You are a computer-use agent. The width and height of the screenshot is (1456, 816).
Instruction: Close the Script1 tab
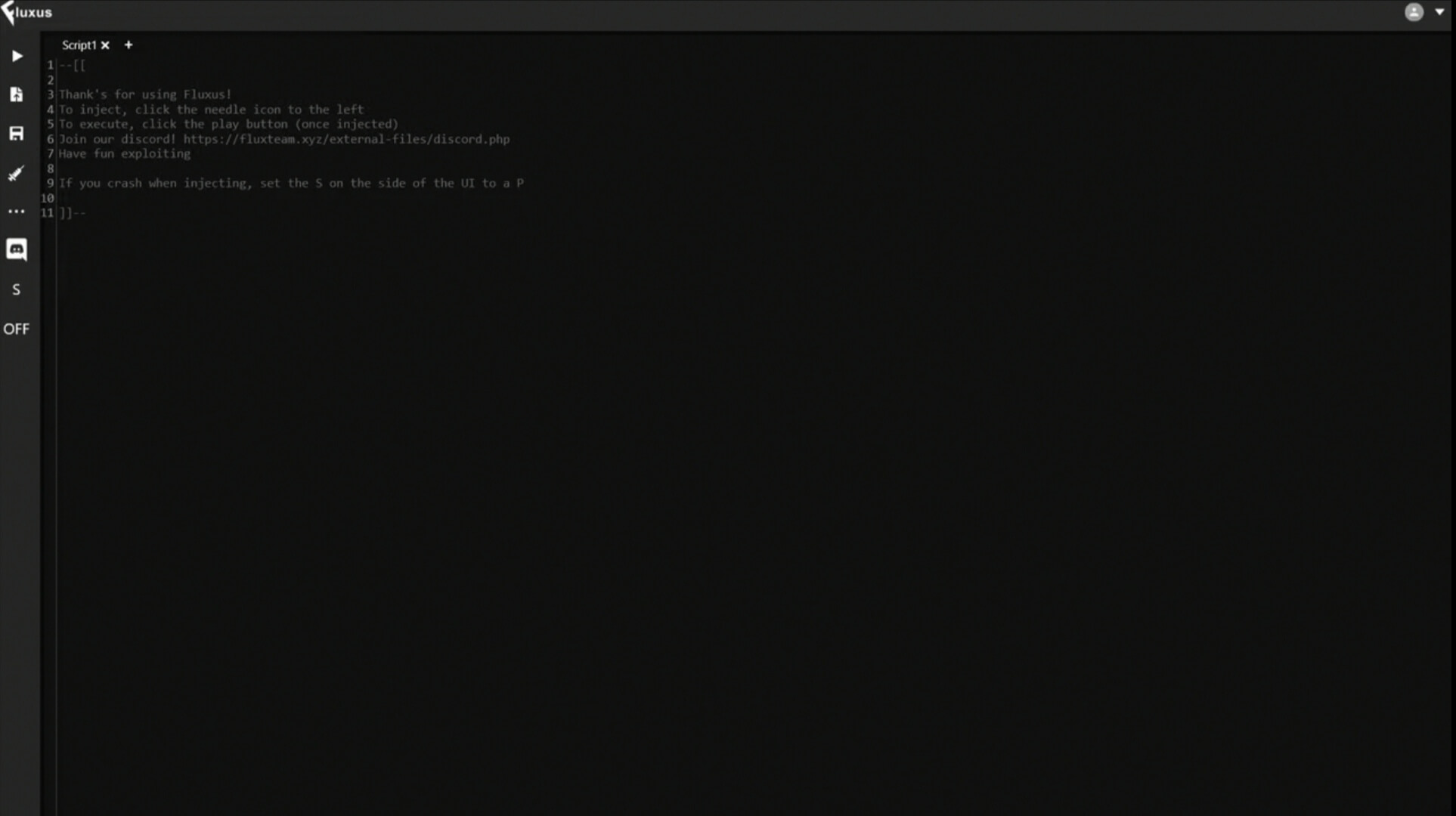coord(105,45)
